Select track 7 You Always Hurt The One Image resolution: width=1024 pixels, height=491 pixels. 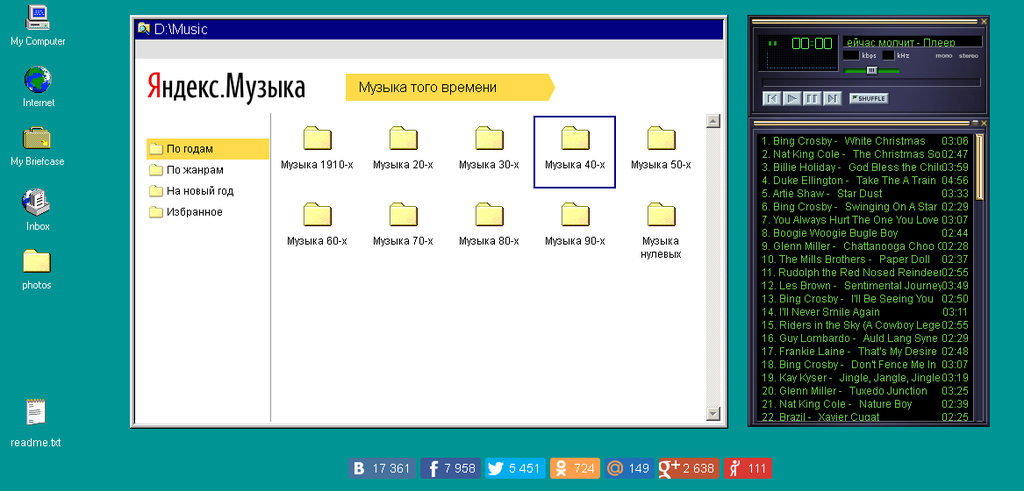coord(865,220)
